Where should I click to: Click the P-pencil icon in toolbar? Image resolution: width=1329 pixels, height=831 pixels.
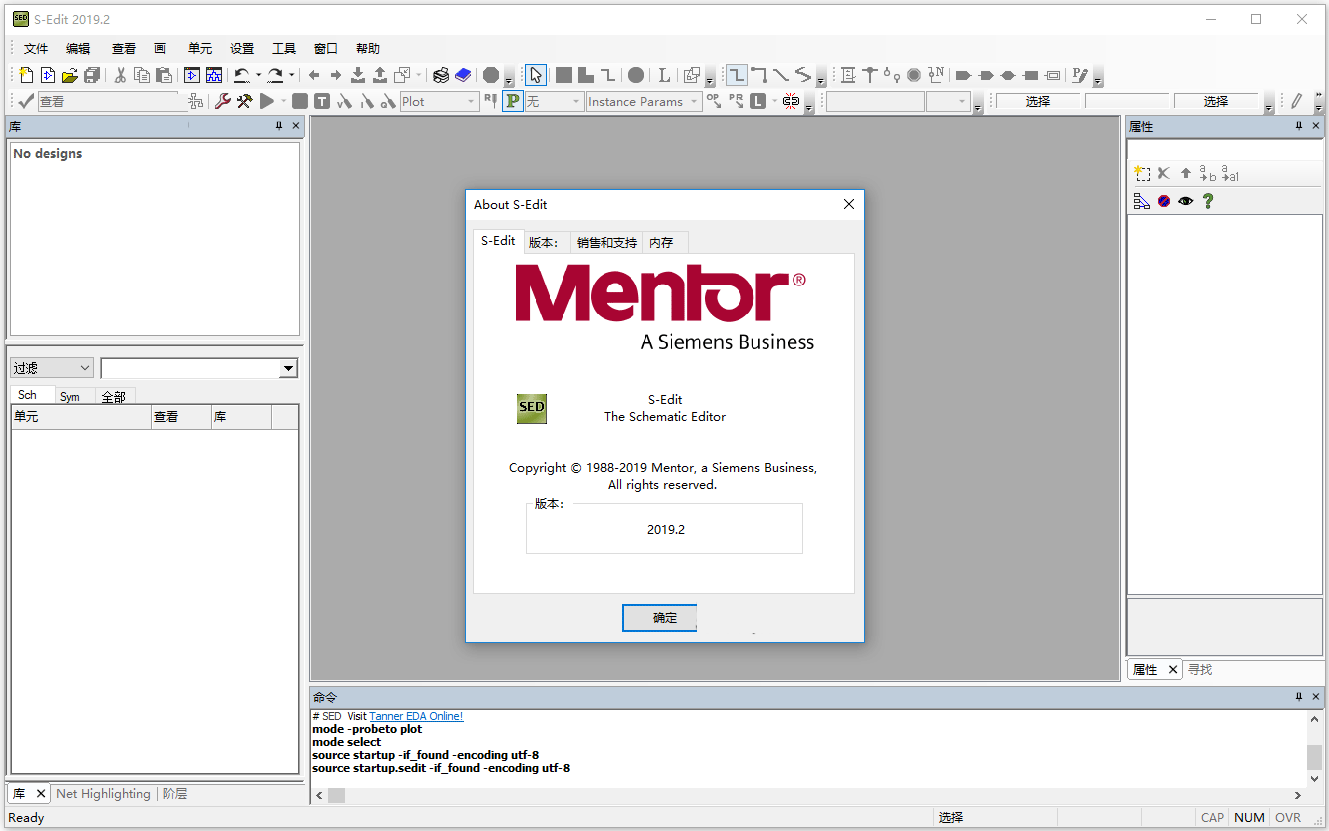click(1079, 75)
